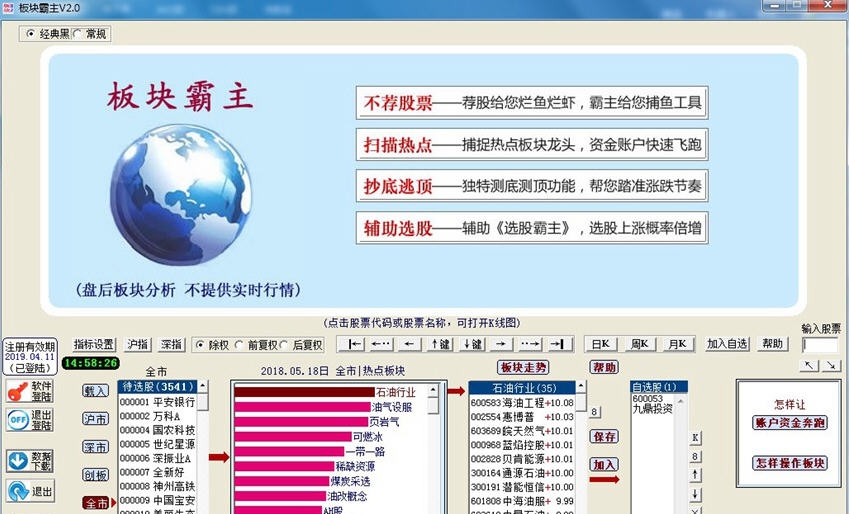Jump to last record arrow button

(557, 344)
